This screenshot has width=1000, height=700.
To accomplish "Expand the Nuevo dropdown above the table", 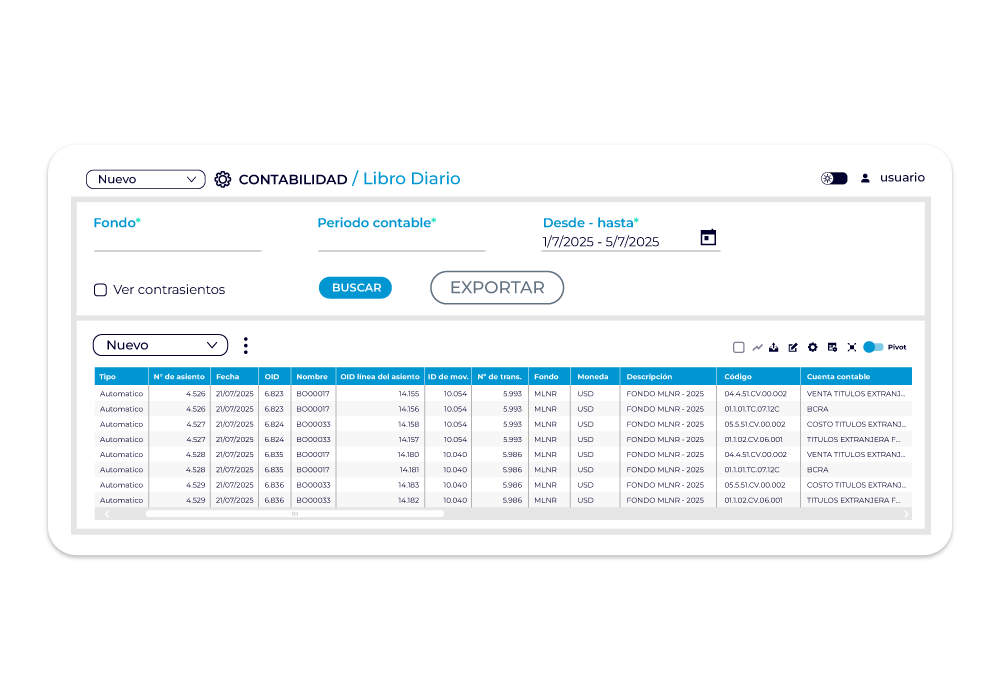I will [x=160, y=345].
